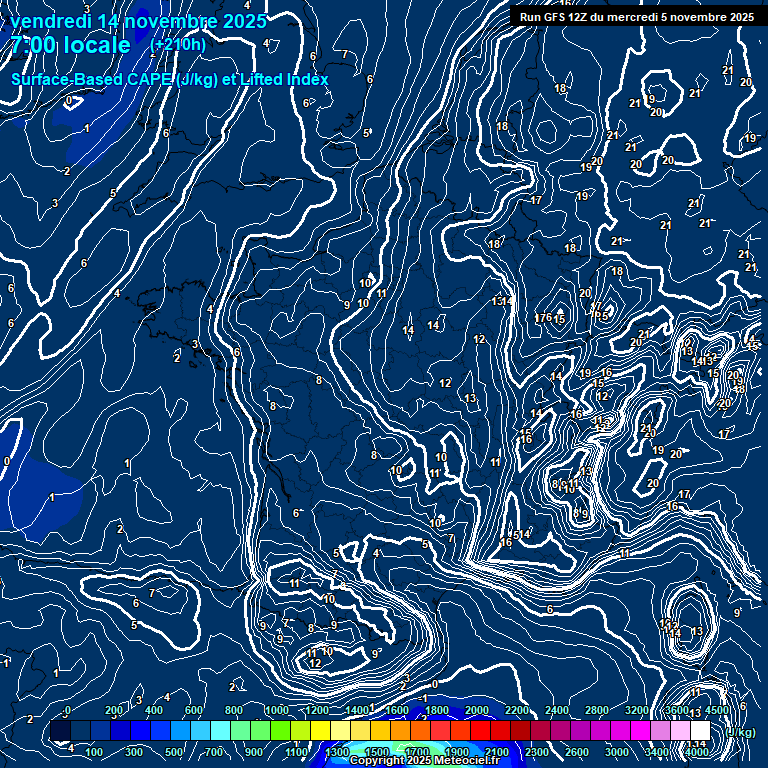Image resolution: width=768 pixels, height=768 pixels.
Task: Click the '500' legend tick label
Action: pyautogui.click(x=174, y=752)
